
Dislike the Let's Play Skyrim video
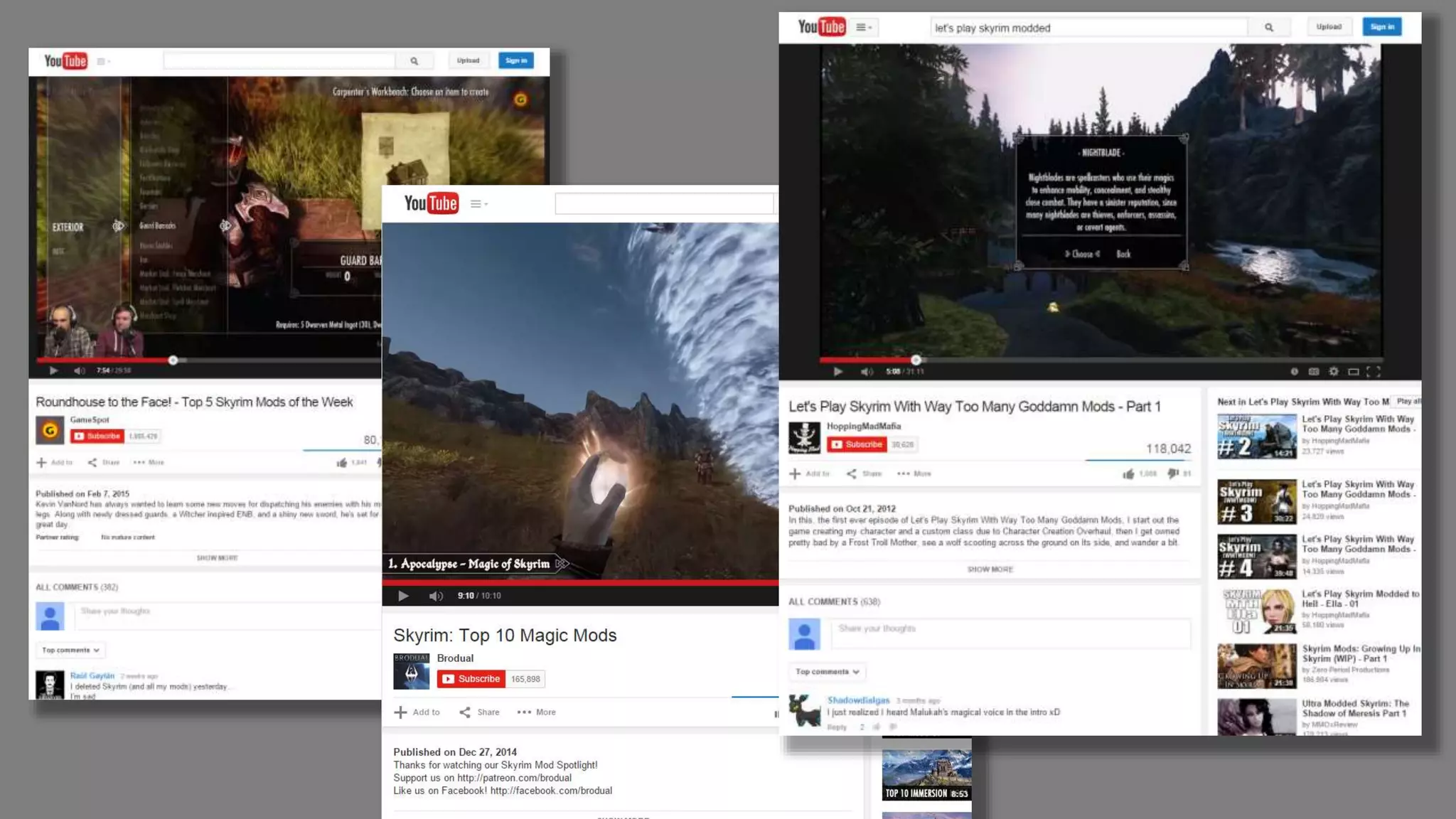point(1172,473)
